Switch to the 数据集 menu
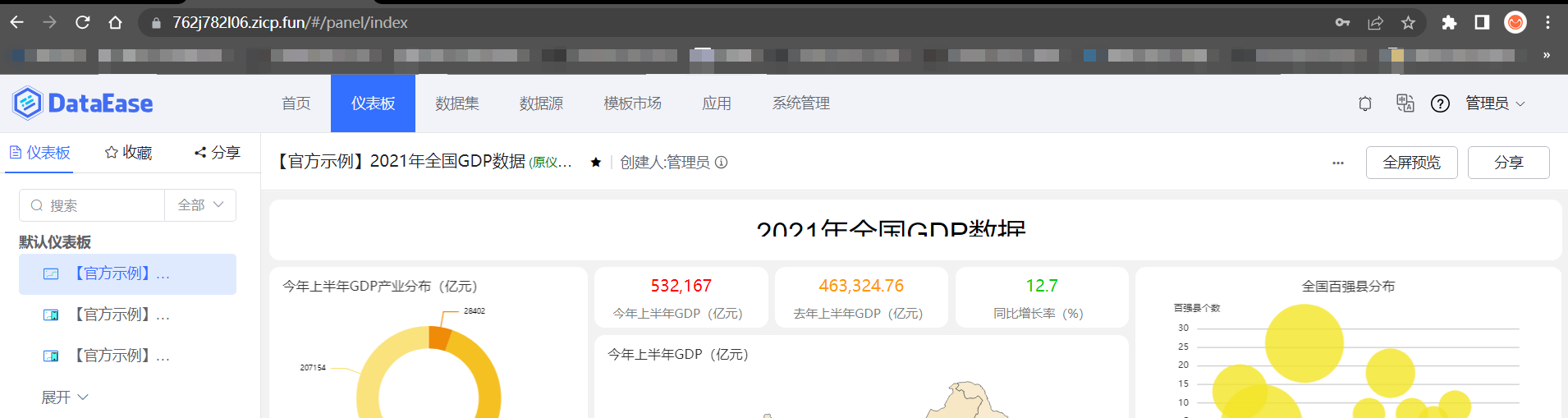The width and height of the screenshot is (1568, 418). point(457,103)
